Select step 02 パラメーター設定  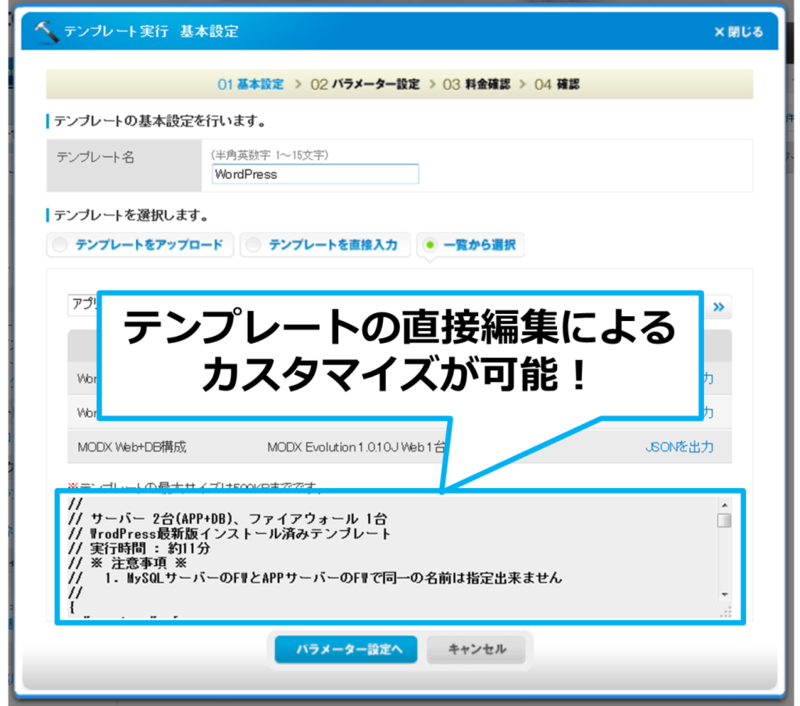365,84
